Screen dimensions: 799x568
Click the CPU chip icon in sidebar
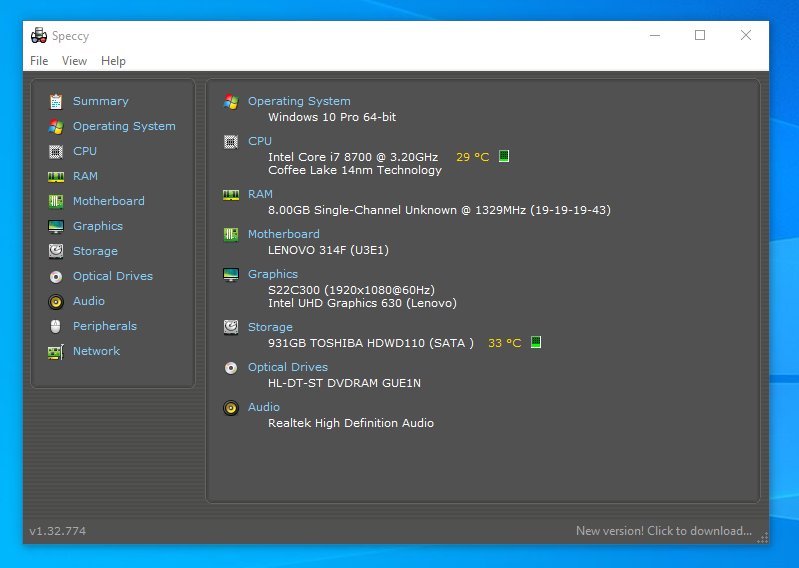56,151
